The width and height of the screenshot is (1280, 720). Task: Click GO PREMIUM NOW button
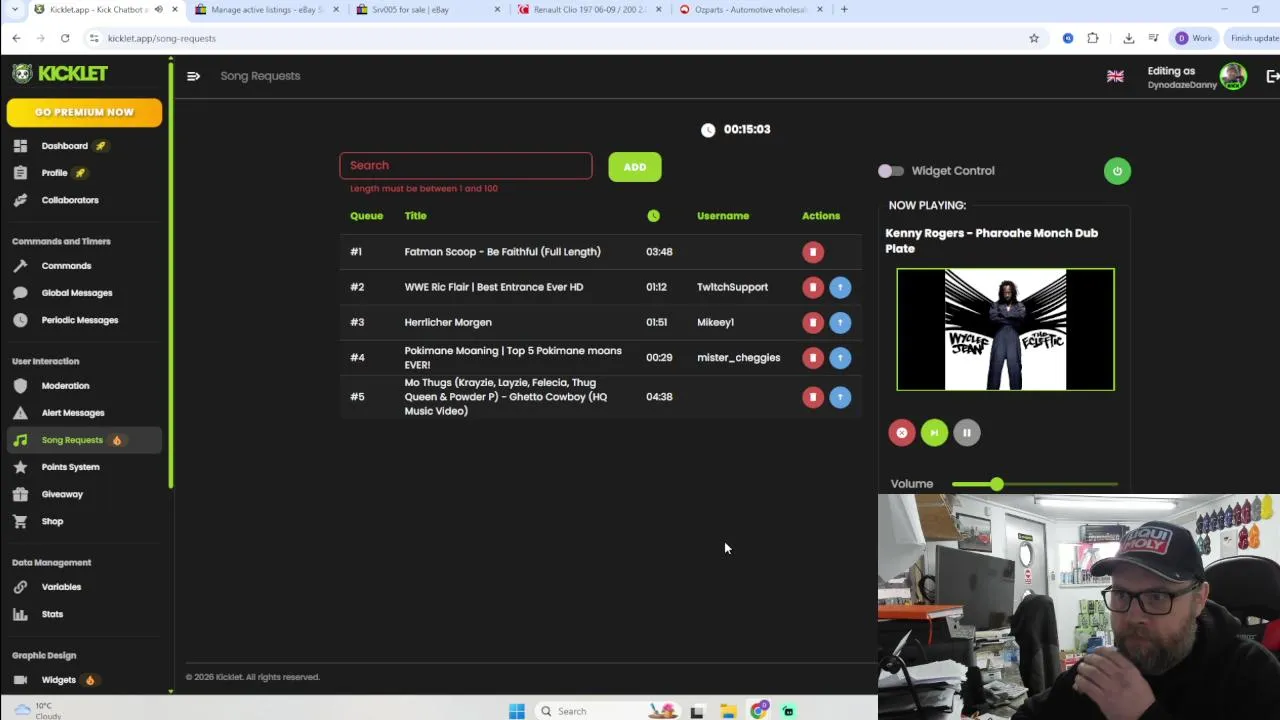click(84, 112)
